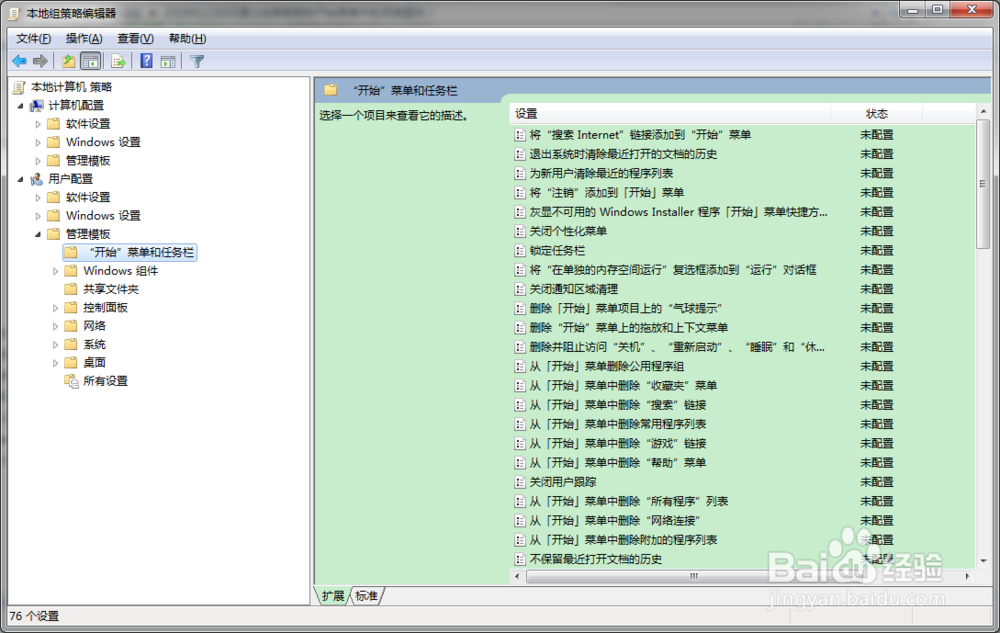The height and width of the screenshot is (633, 1000).
Task: Expand 管理模板 under 计算机配置
Action: click(x=38, y=161)
